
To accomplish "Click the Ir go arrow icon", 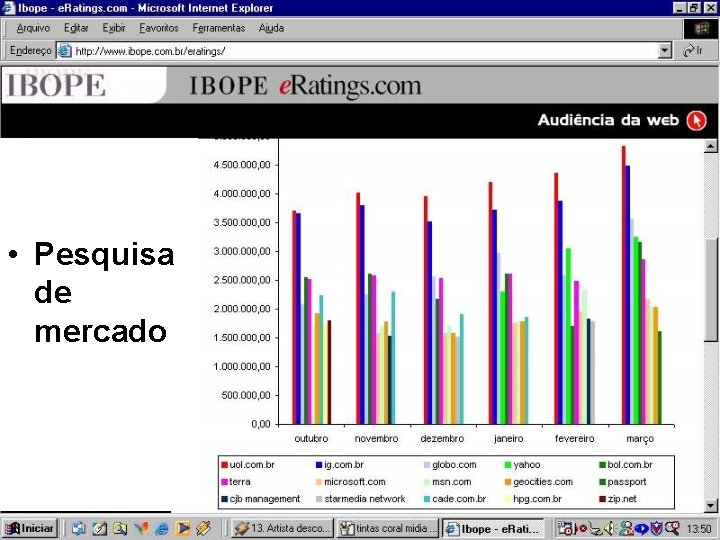I will click(688, 51).
